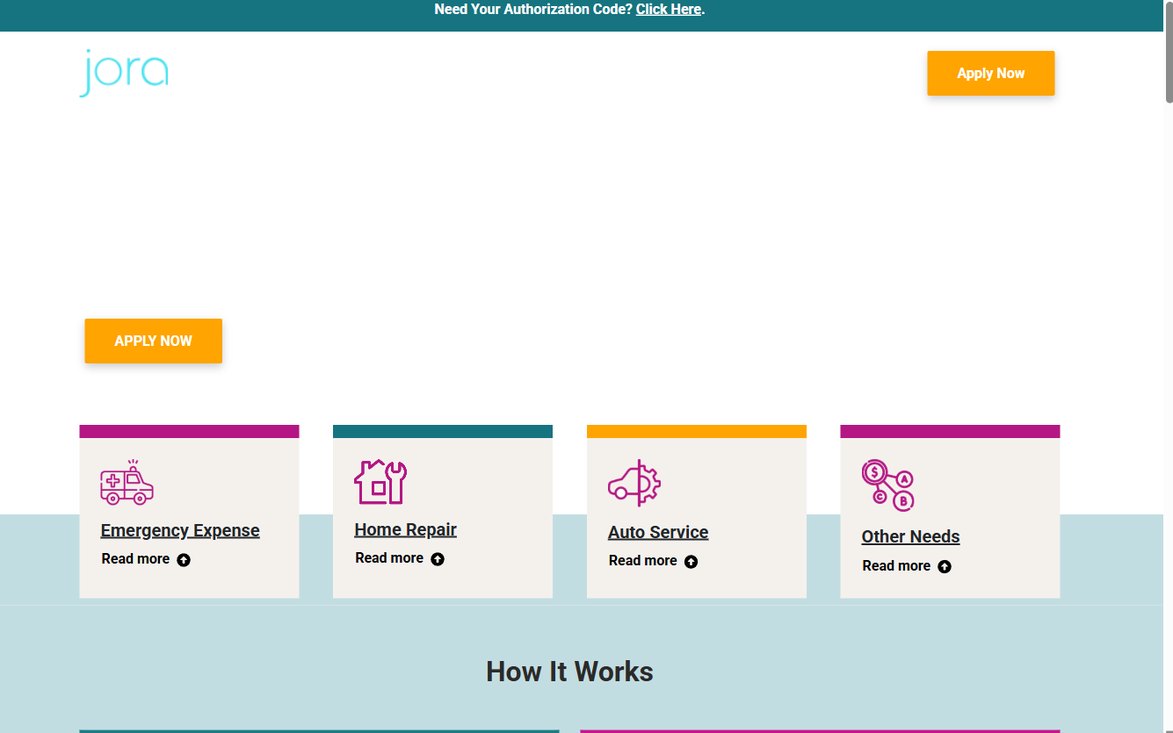
Task: Open the Auto Service heading link
Action: pyautogui.click(x=658, y=532)
